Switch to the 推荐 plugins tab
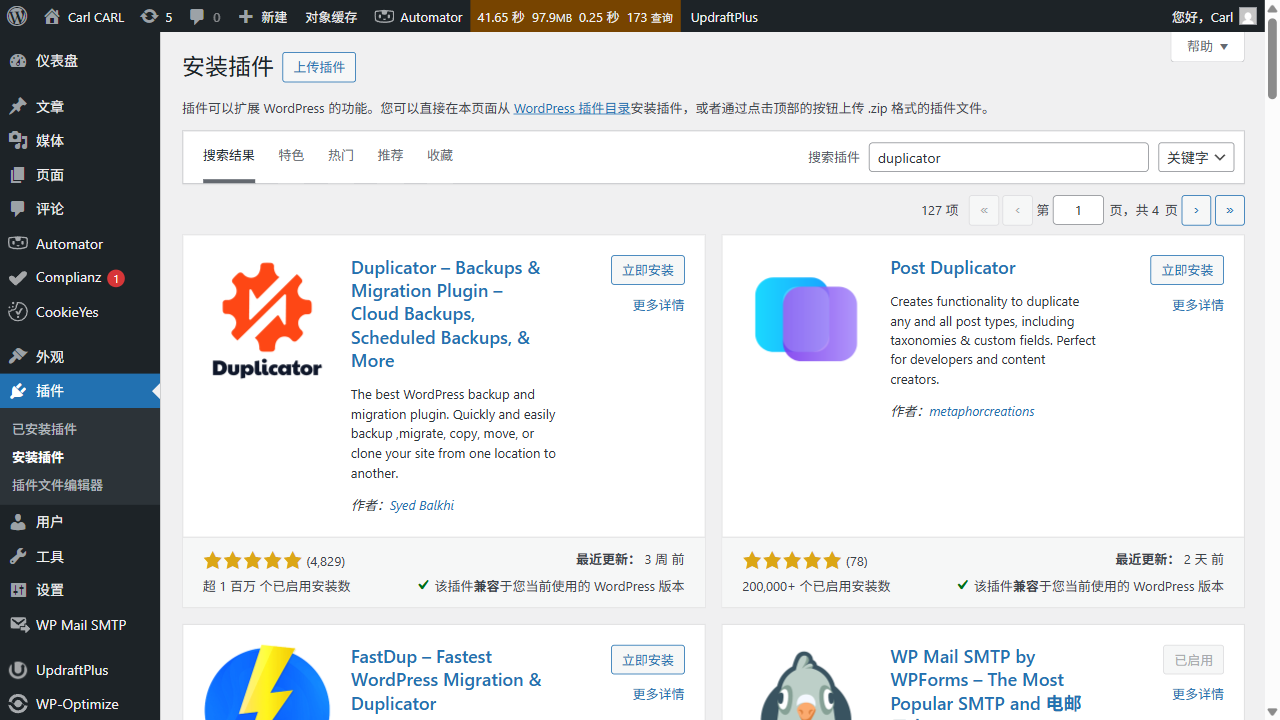The height and width of the screenshot is (720, 1280). [390, 155]
